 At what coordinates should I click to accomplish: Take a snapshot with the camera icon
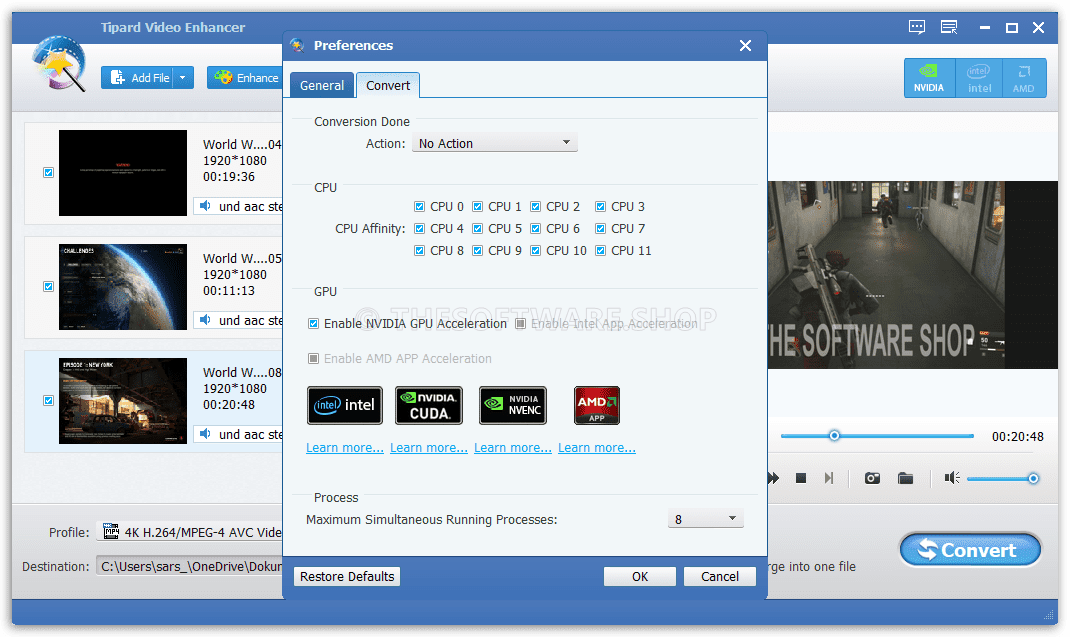(872, 478)
